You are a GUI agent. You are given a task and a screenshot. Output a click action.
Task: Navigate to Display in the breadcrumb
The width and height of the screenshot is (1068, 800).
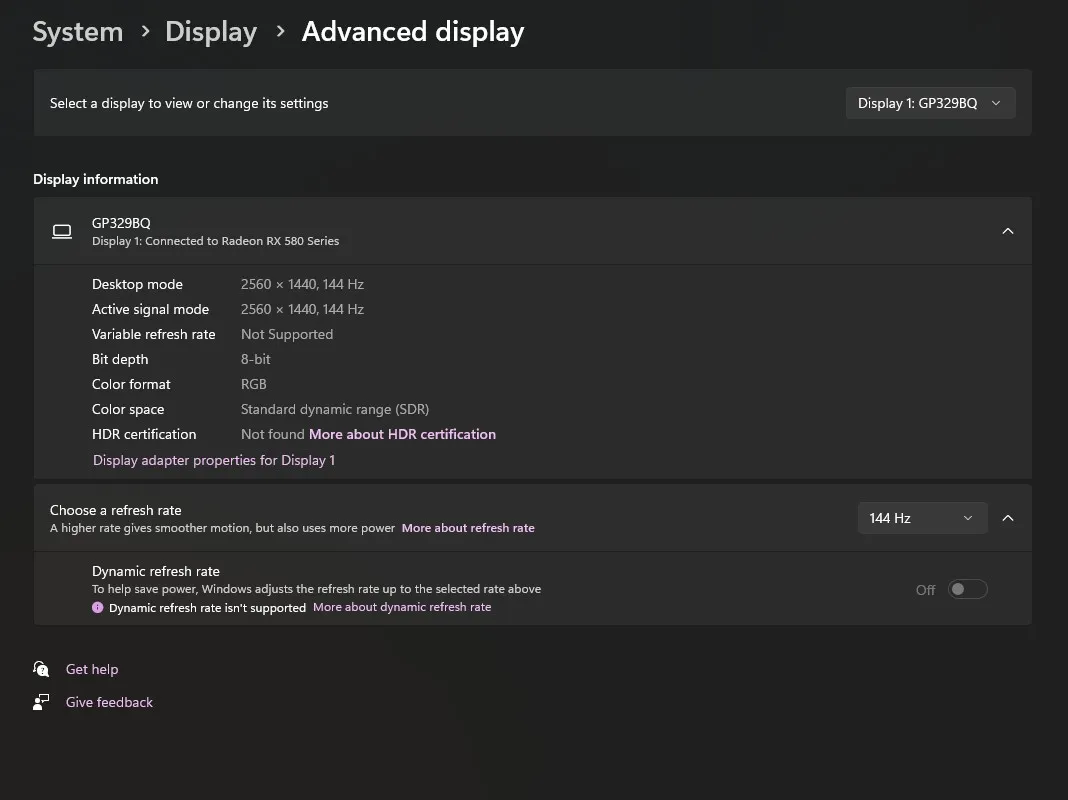tap(211, 32)
